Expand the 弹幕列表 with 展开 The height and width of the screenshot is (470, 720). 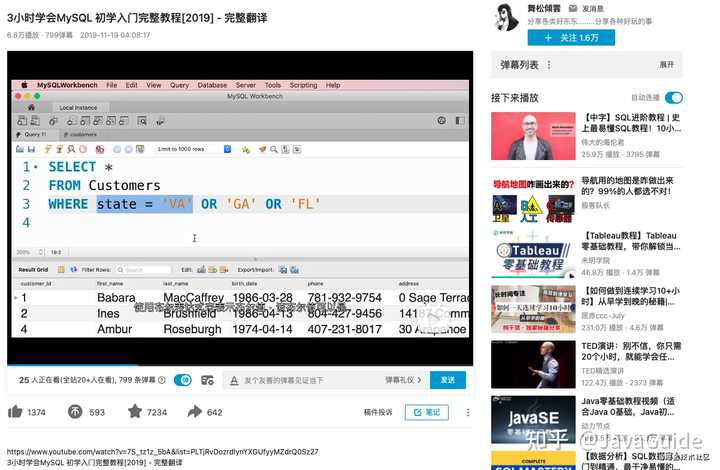(666, 65)
